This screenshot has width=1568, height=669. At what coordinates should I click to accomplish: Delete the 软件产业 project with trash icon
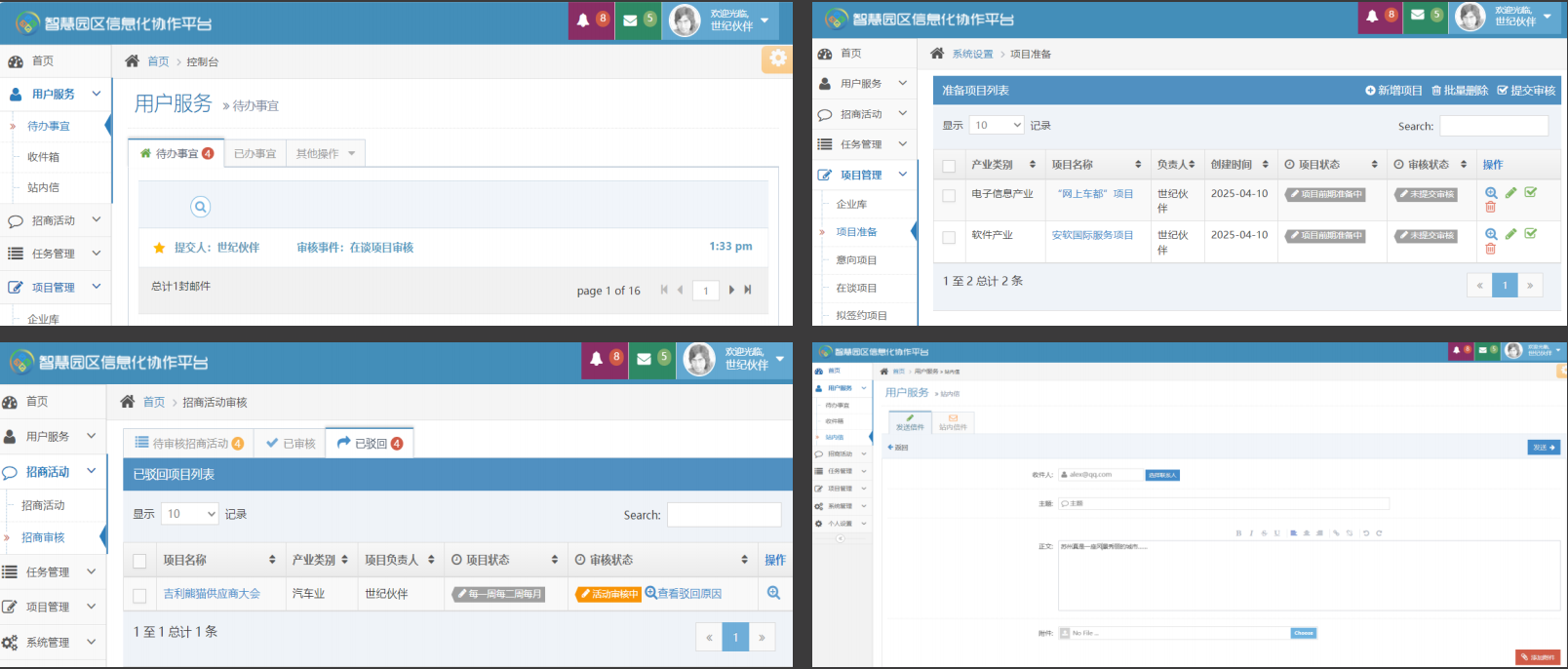[1490, 250]
